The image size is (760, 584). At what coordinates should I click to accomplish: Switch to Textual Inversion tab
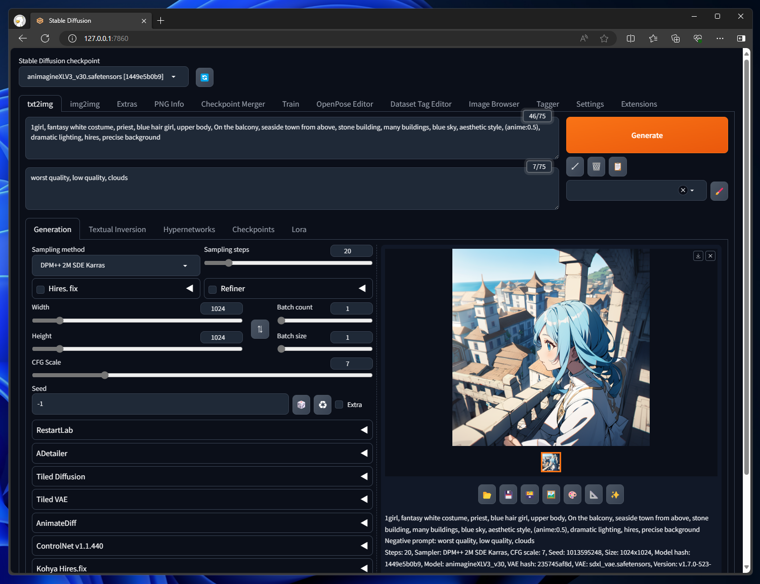(117, 230)
